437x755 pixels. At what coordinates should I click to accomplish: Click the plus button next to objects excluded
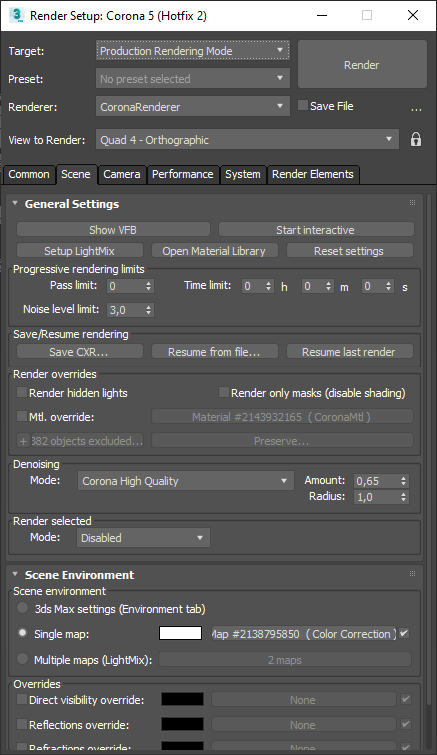(x=23, y=441)
